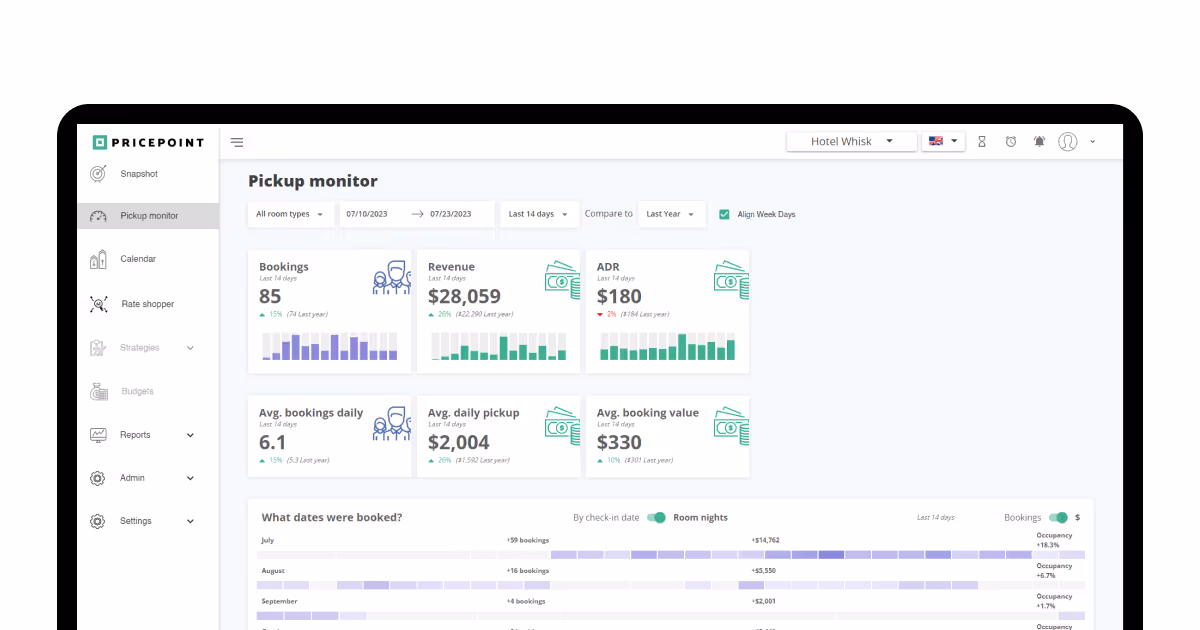Click the Avg. booking value $330

pos(619,442)
